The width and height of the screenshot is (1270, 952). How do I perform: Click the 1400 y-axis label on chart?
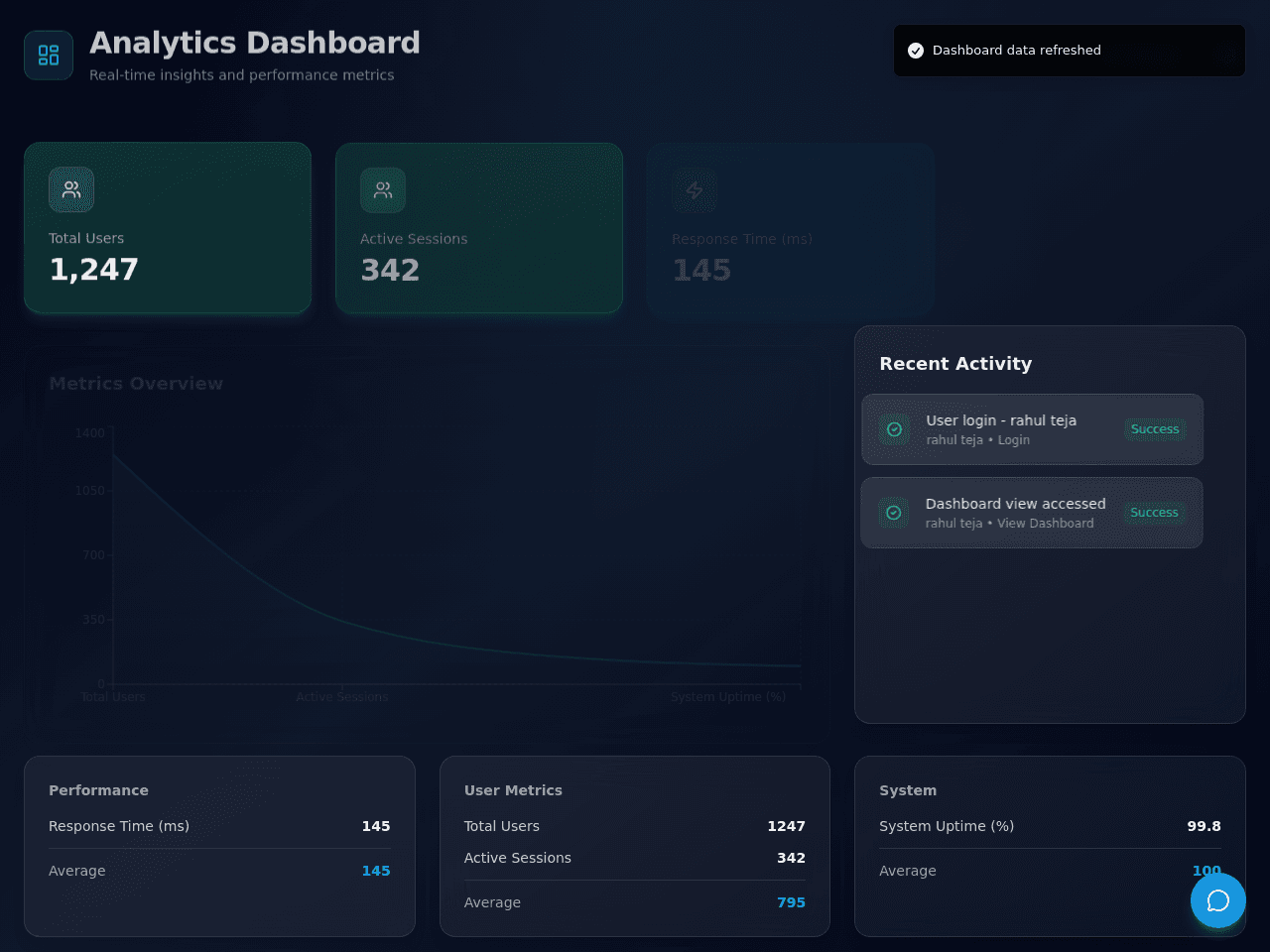pos(90,433)
